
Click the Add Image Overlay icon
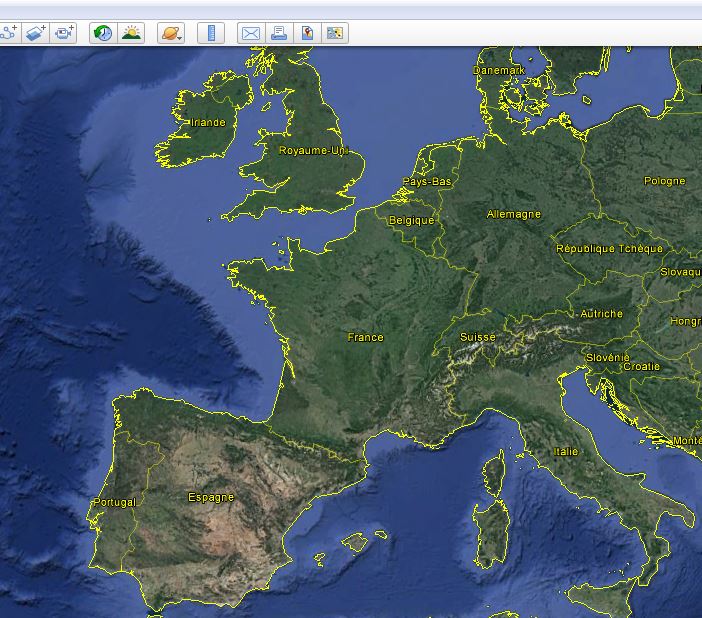[x=36, y=33]
